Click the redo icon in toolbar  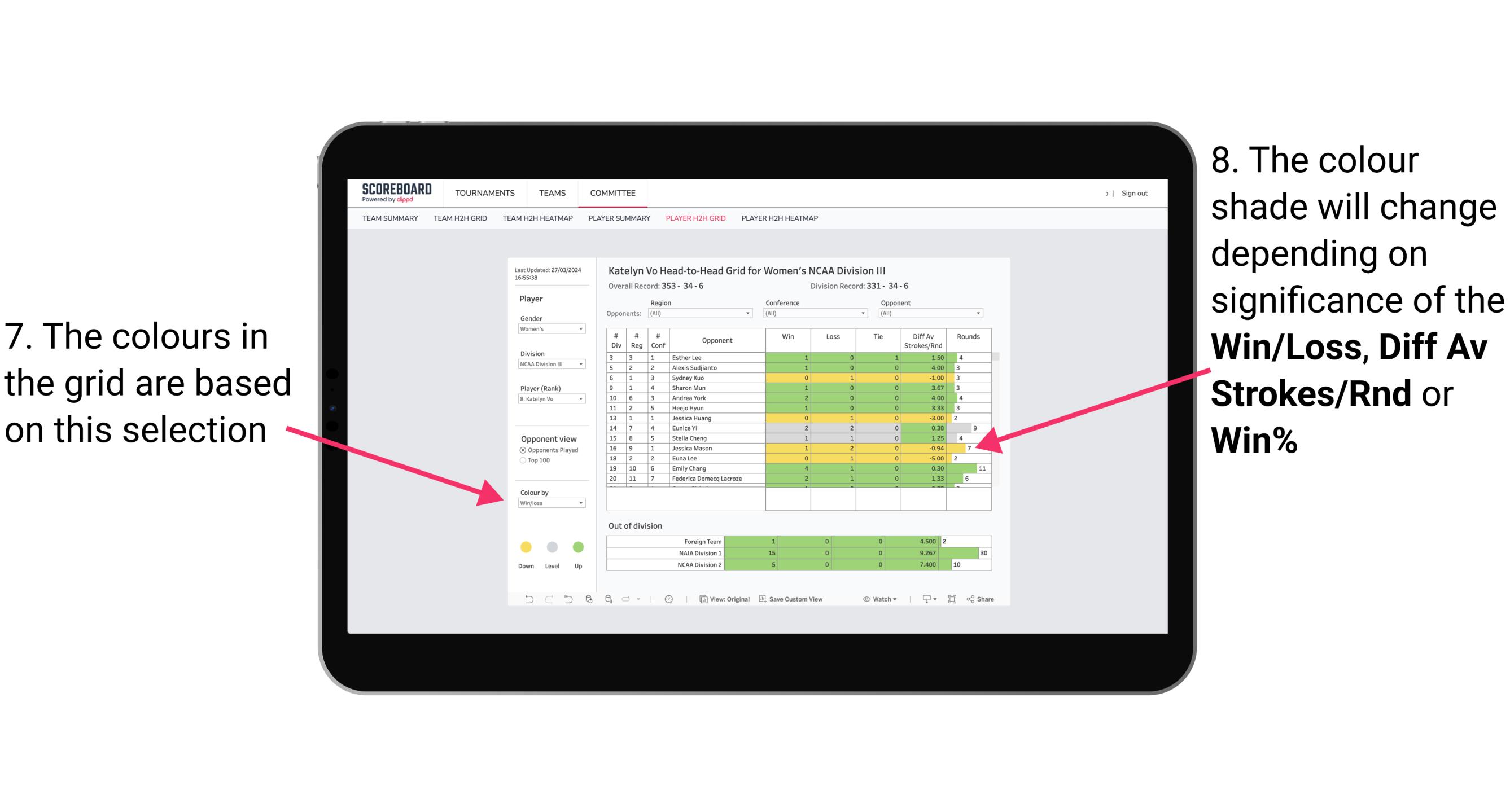(542, 601)
